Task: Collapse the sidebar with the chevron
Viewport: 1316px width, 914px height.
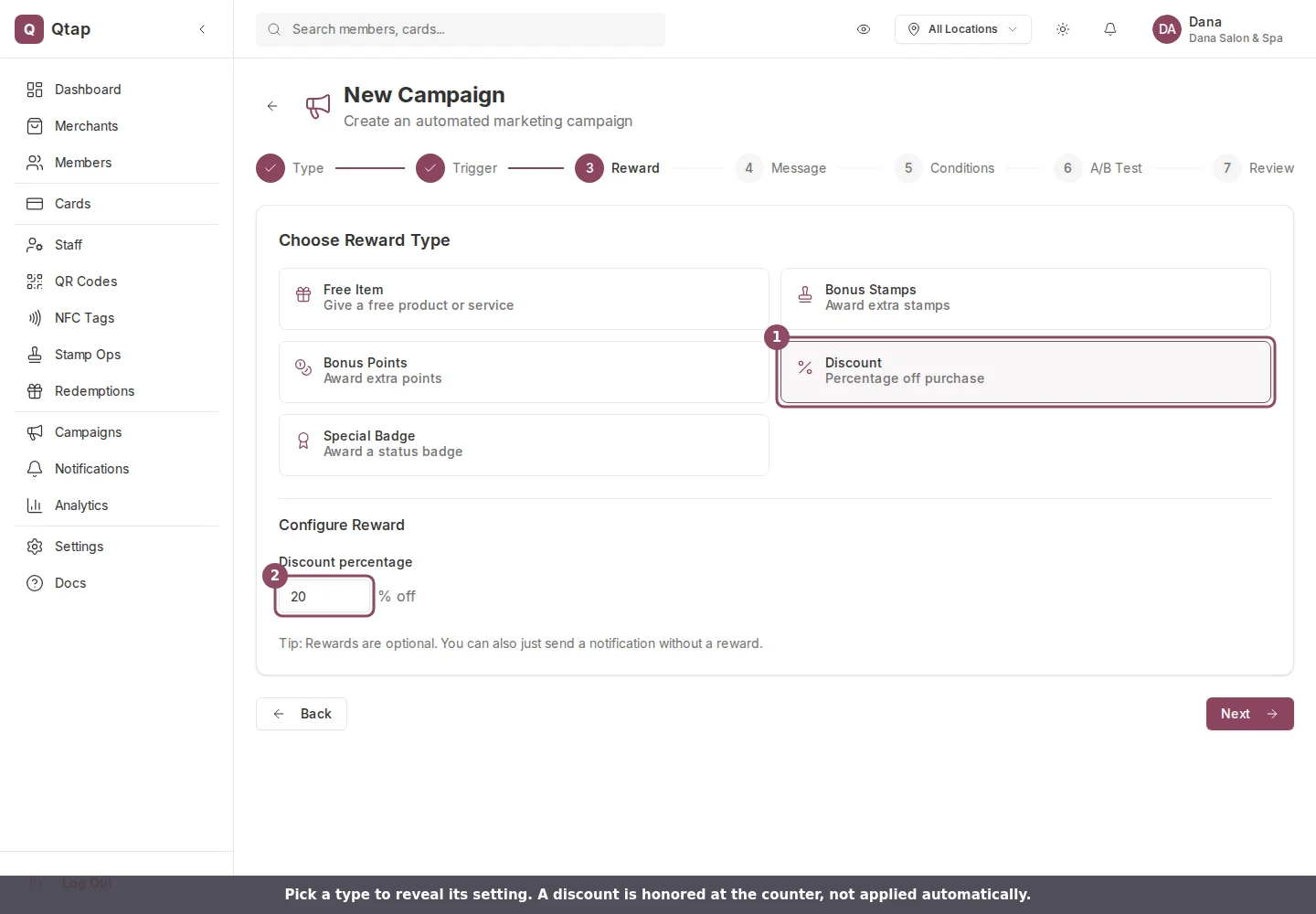Action: (202, 29)
